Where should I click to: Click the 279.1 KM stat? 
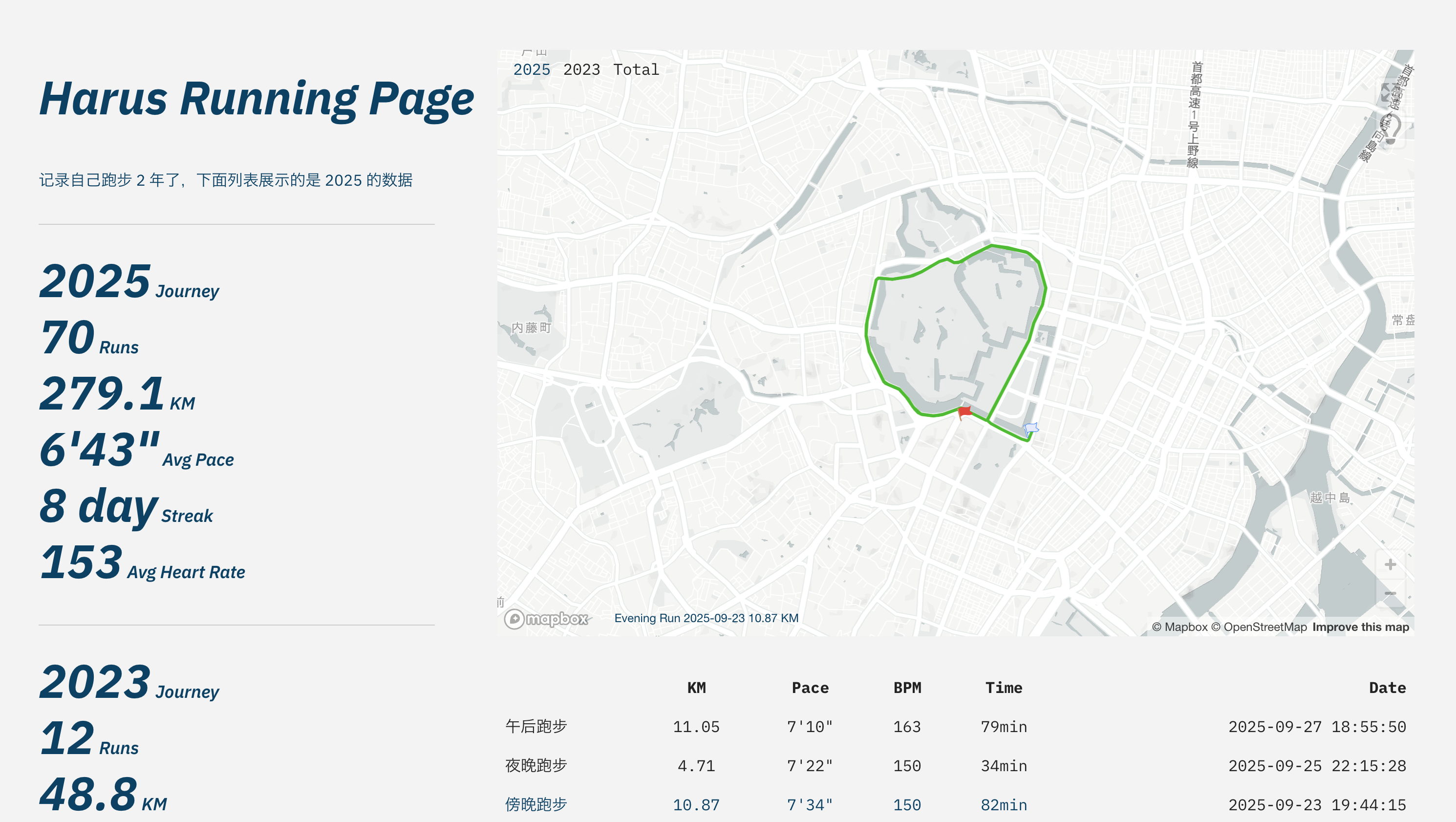pyautogui.click(x=117, y=394)
